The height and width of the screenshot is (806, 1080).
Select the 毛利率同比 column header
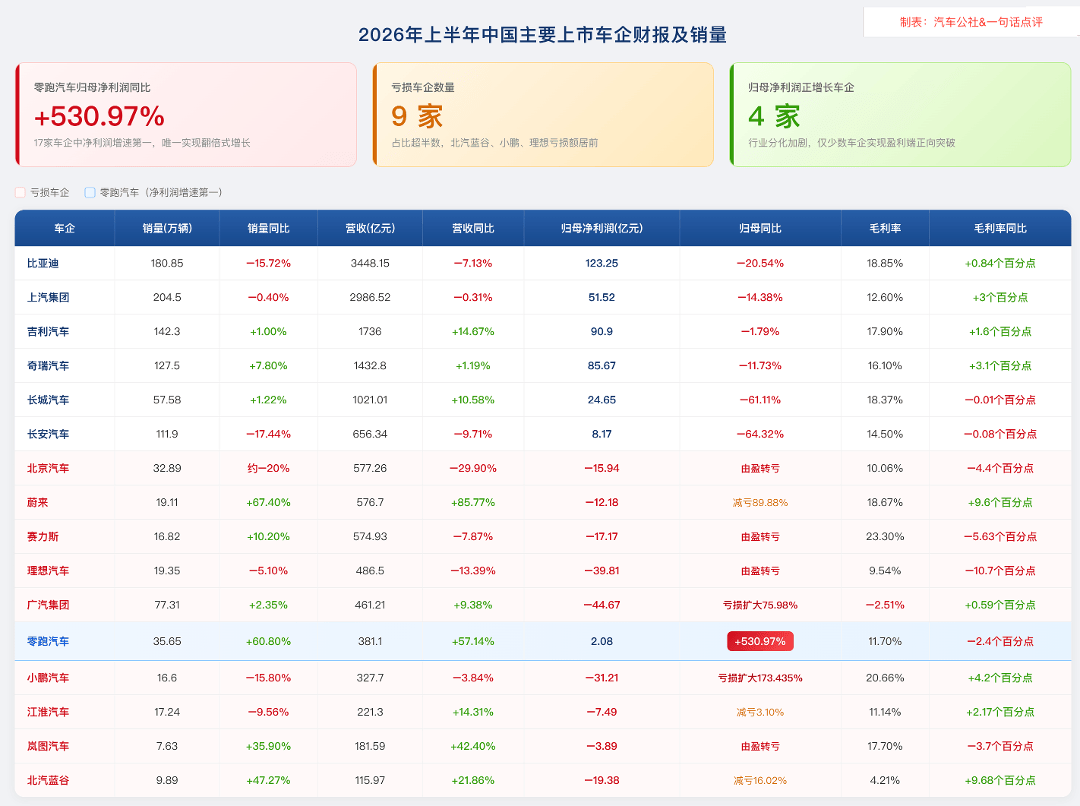click(x=1000, y=228)
